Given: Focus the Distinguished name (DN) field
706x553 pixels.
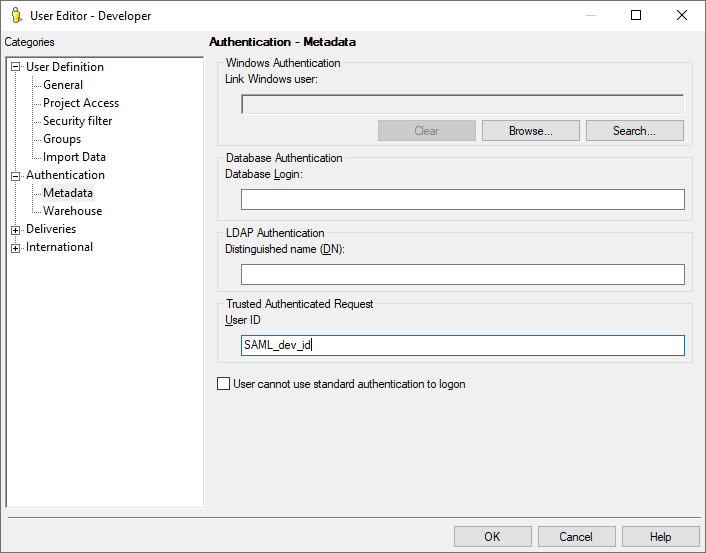Looking at the screenshot, I should click(x=462, y=275).
